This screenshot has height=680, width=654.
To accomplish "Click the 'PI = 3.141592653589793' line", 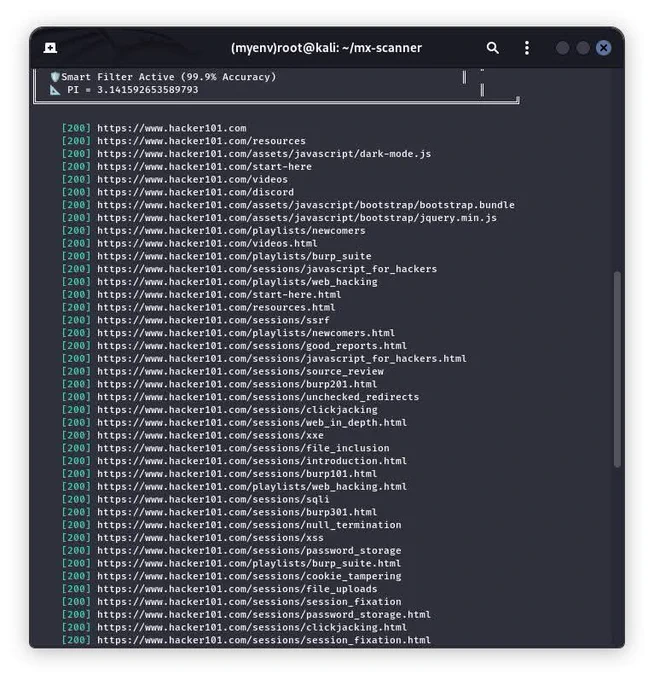I will 124,90.
